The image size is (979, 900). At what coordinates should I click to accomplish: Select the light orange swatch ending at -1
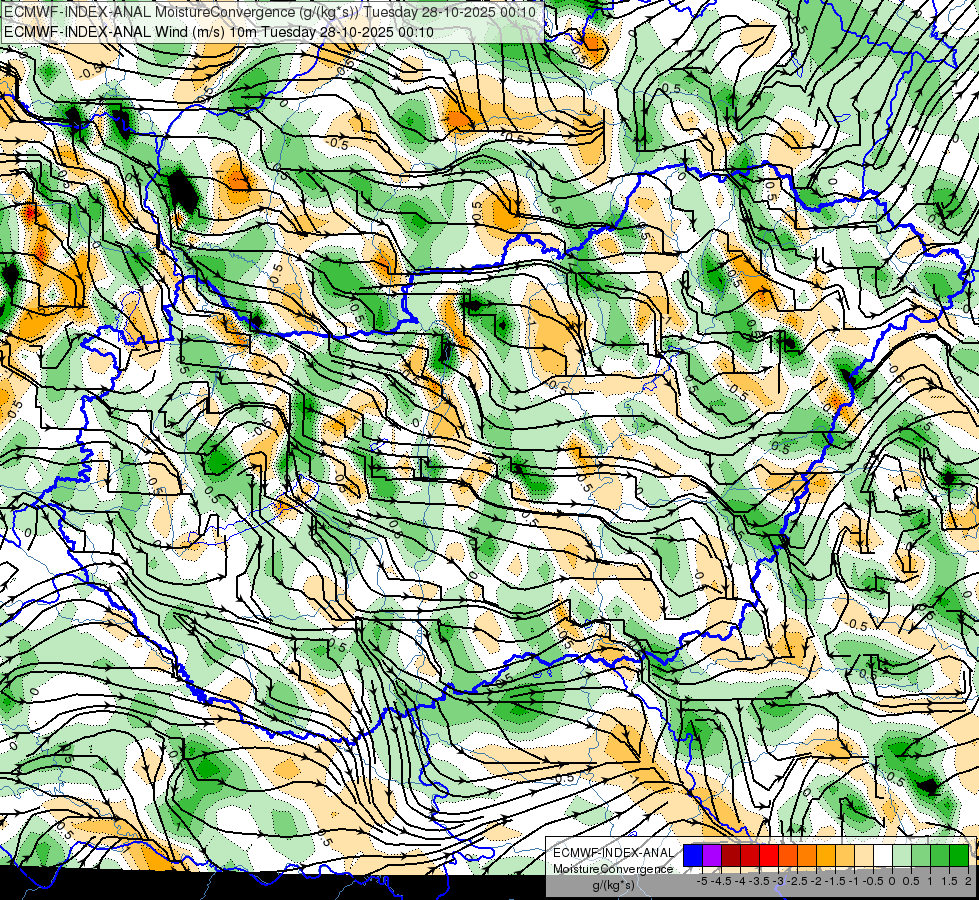point(845,856)
